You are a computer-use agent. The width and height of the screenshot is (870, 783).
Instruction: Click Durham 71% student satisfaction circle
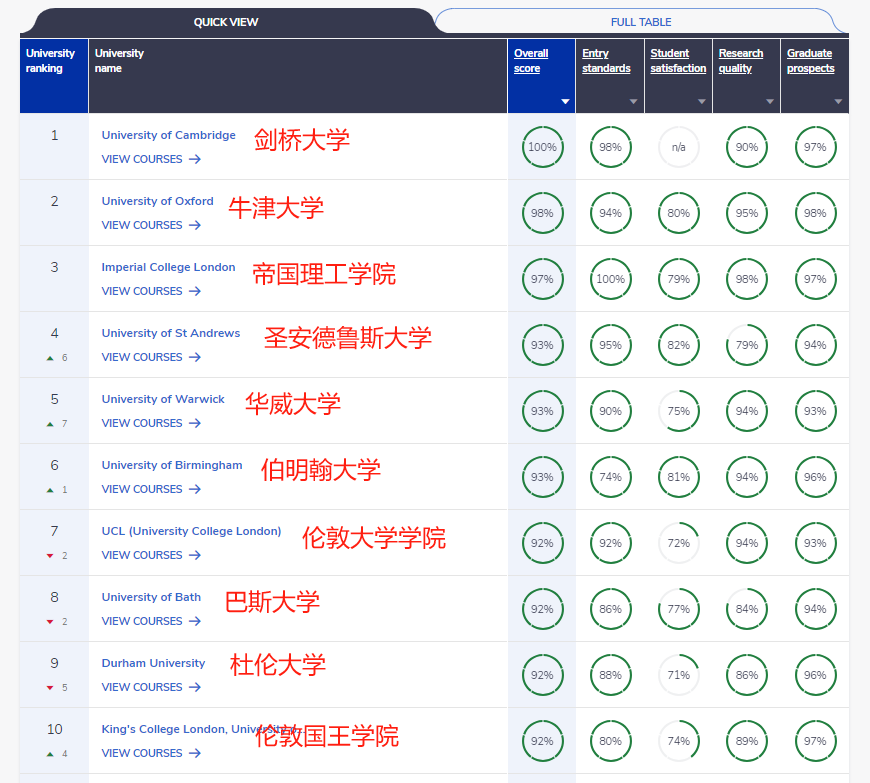pyautogui.click(x=679, y=675)
